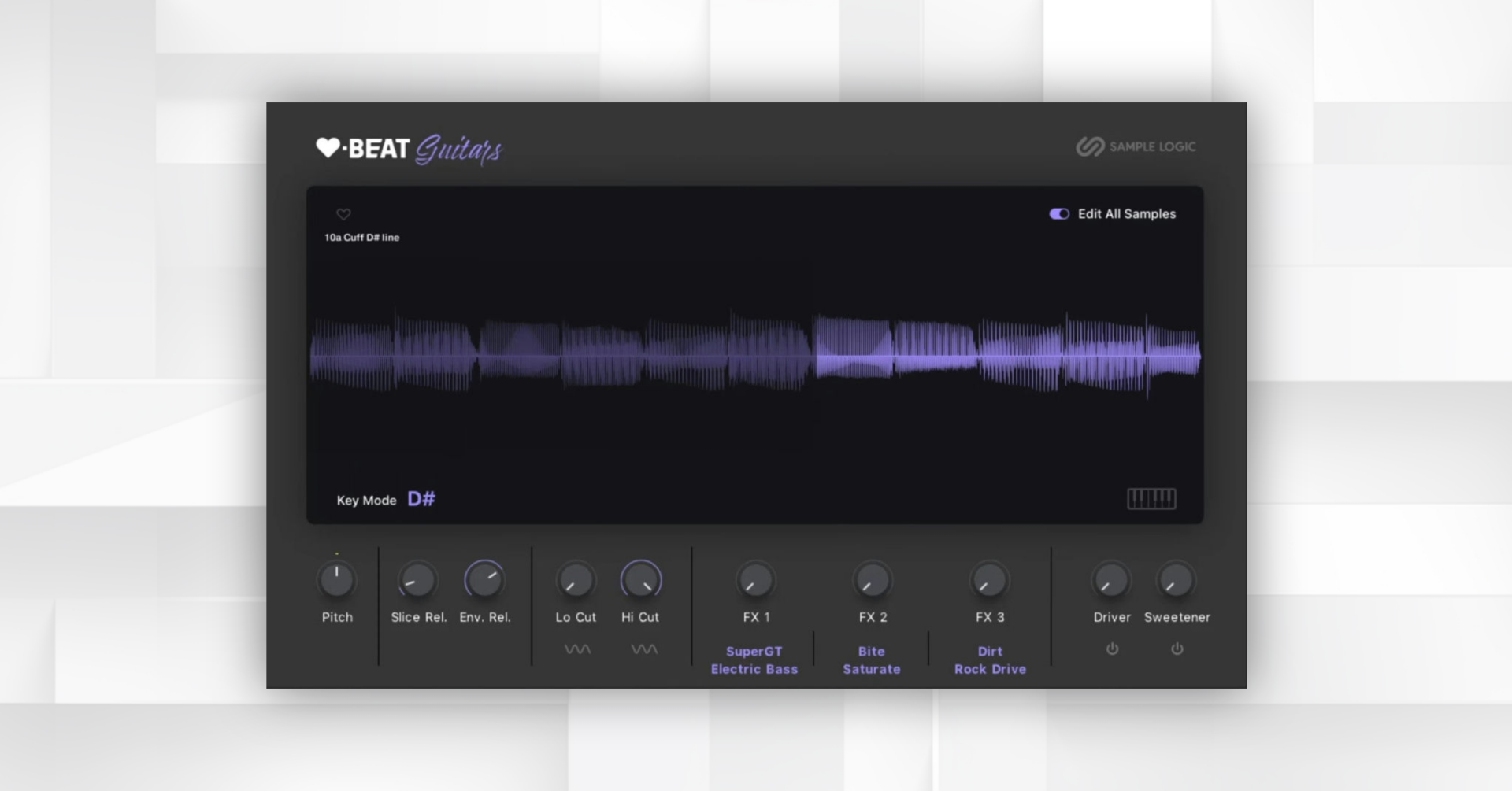Open the keyboard icon in waveform display

point(1151,499)
